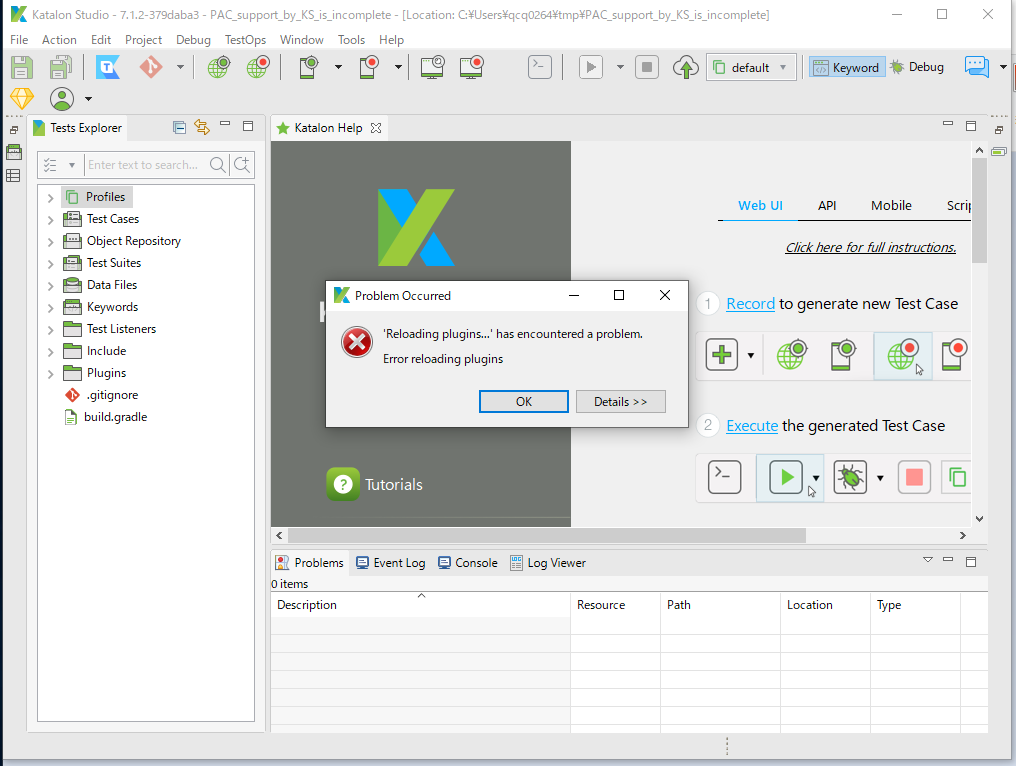1016x766 pixels.
Task: Select .gitignore in Tests Explorer
Action: click(112, 395)
